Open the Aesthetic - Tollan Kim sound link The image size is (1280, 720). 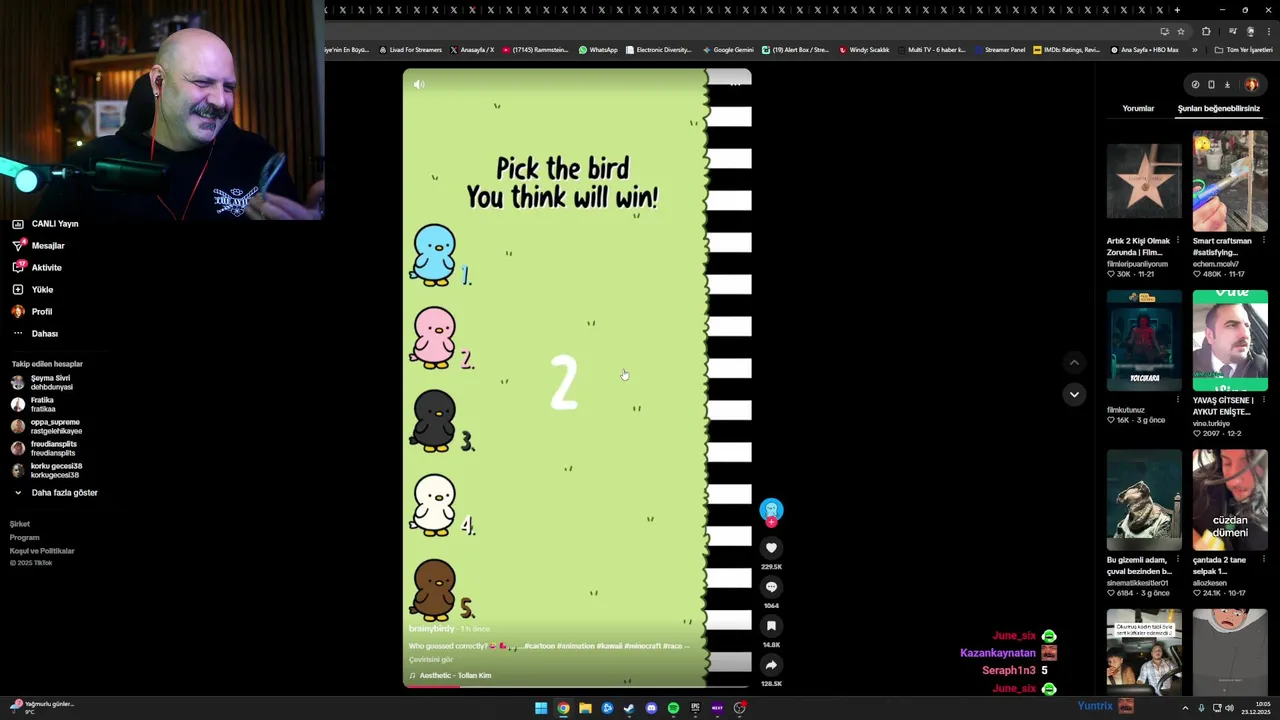click(450, 676)
